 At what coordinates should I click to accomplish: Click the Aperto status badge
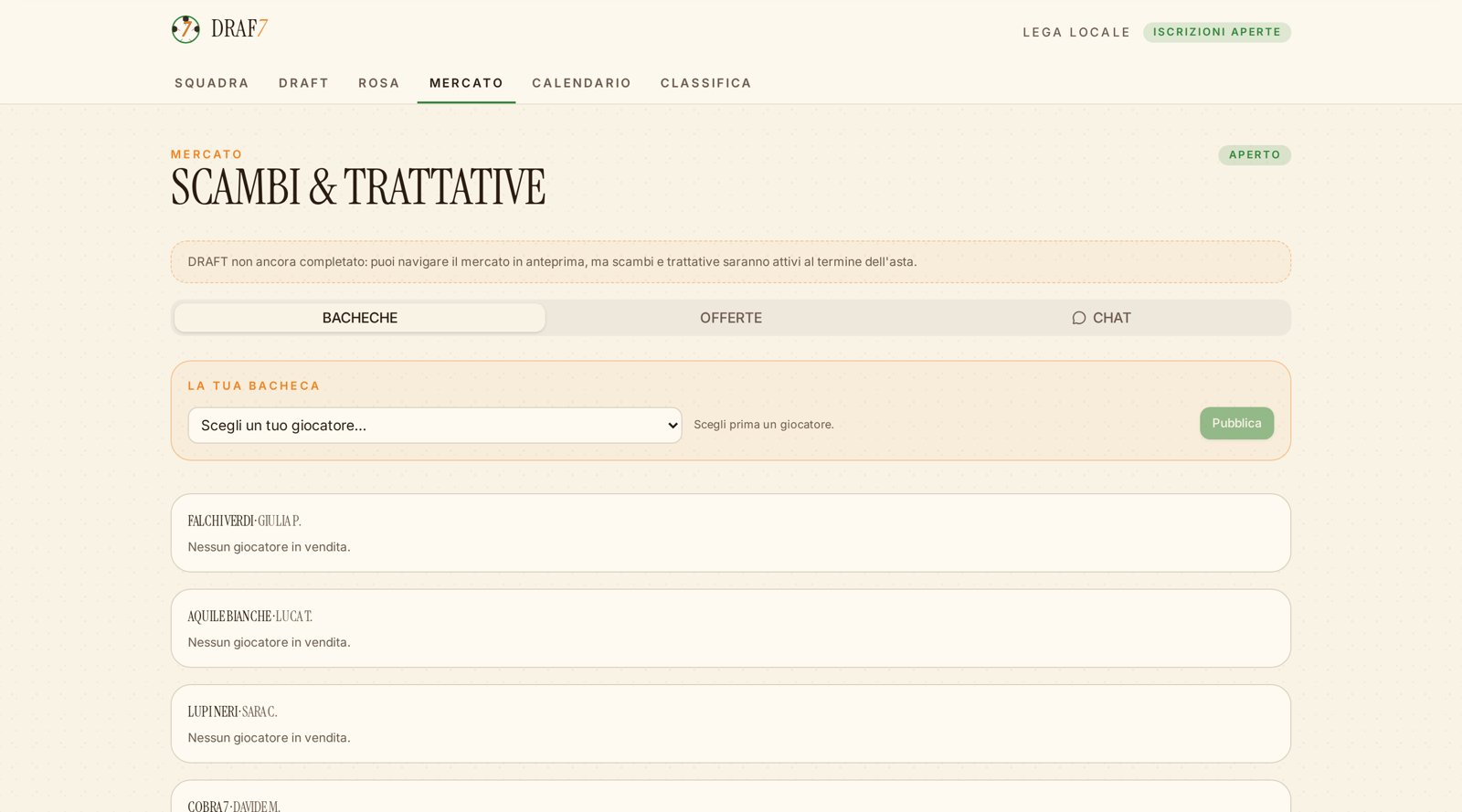[1255, 155]
